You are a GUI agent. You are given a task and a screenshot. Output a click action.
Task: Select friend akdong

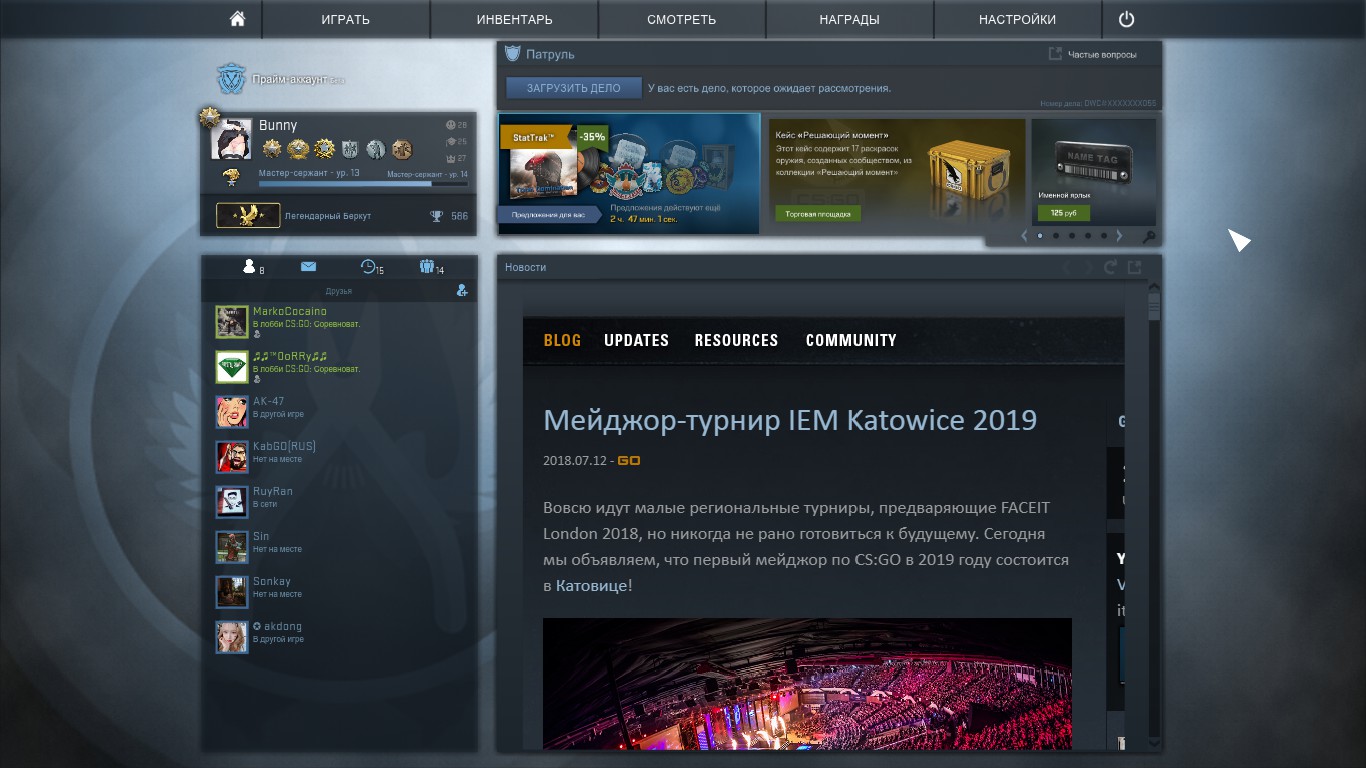click(x=339, y=637)
